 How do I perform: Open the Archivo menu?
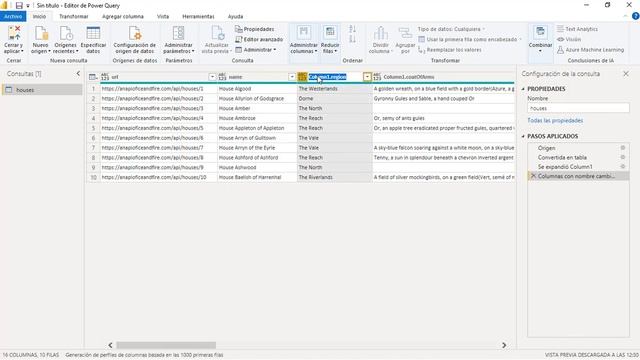coord(13,16)
